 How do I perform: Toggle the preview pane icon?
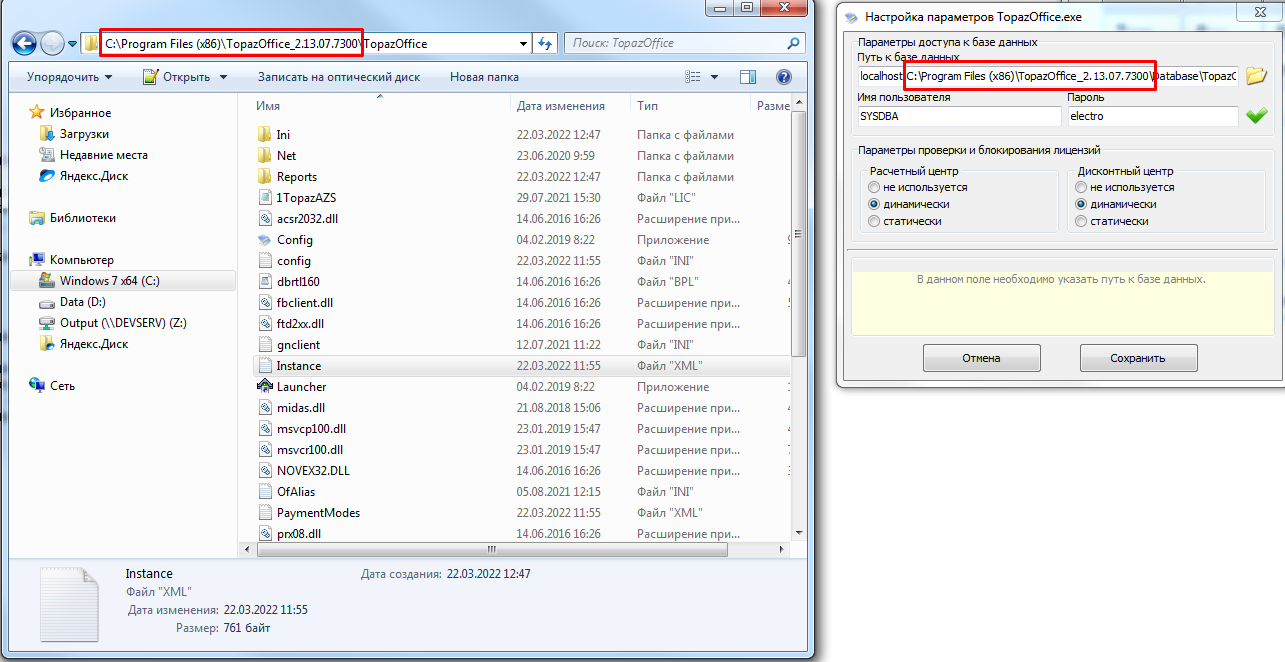[747, 77]
